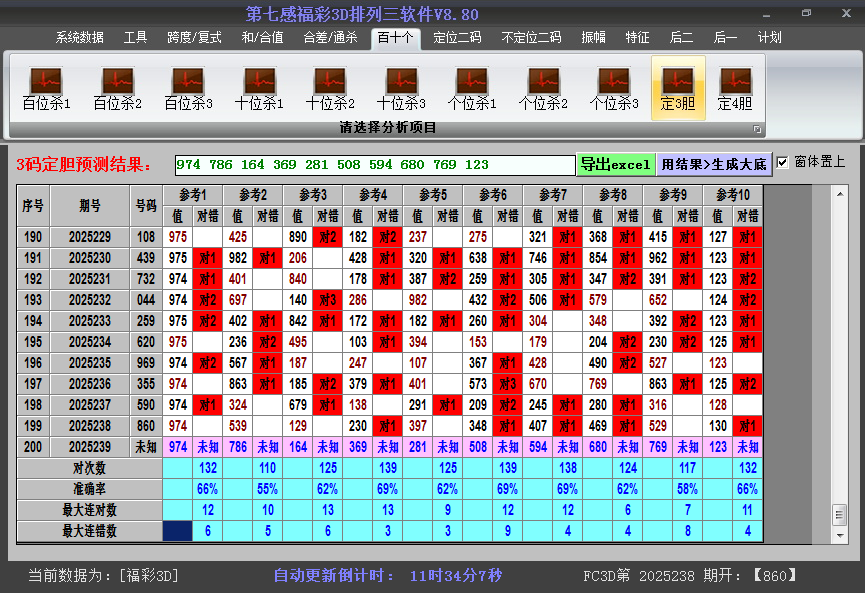Click the 个位杀3 icon
The image size is (865, 593).
pos(614,88)
